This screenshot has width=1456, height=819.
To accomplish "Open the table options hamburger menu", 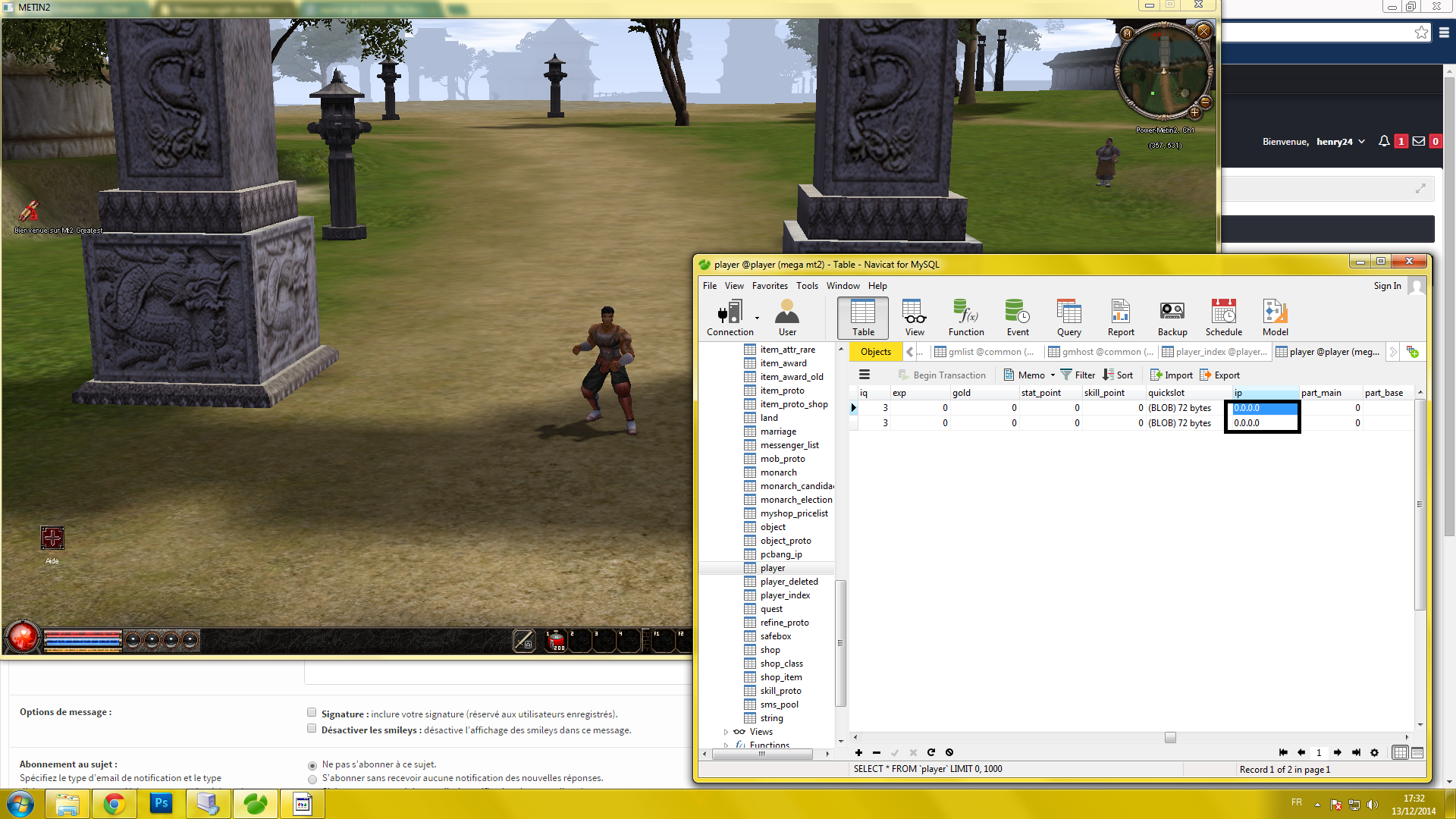I will click(x=864, y=375).
